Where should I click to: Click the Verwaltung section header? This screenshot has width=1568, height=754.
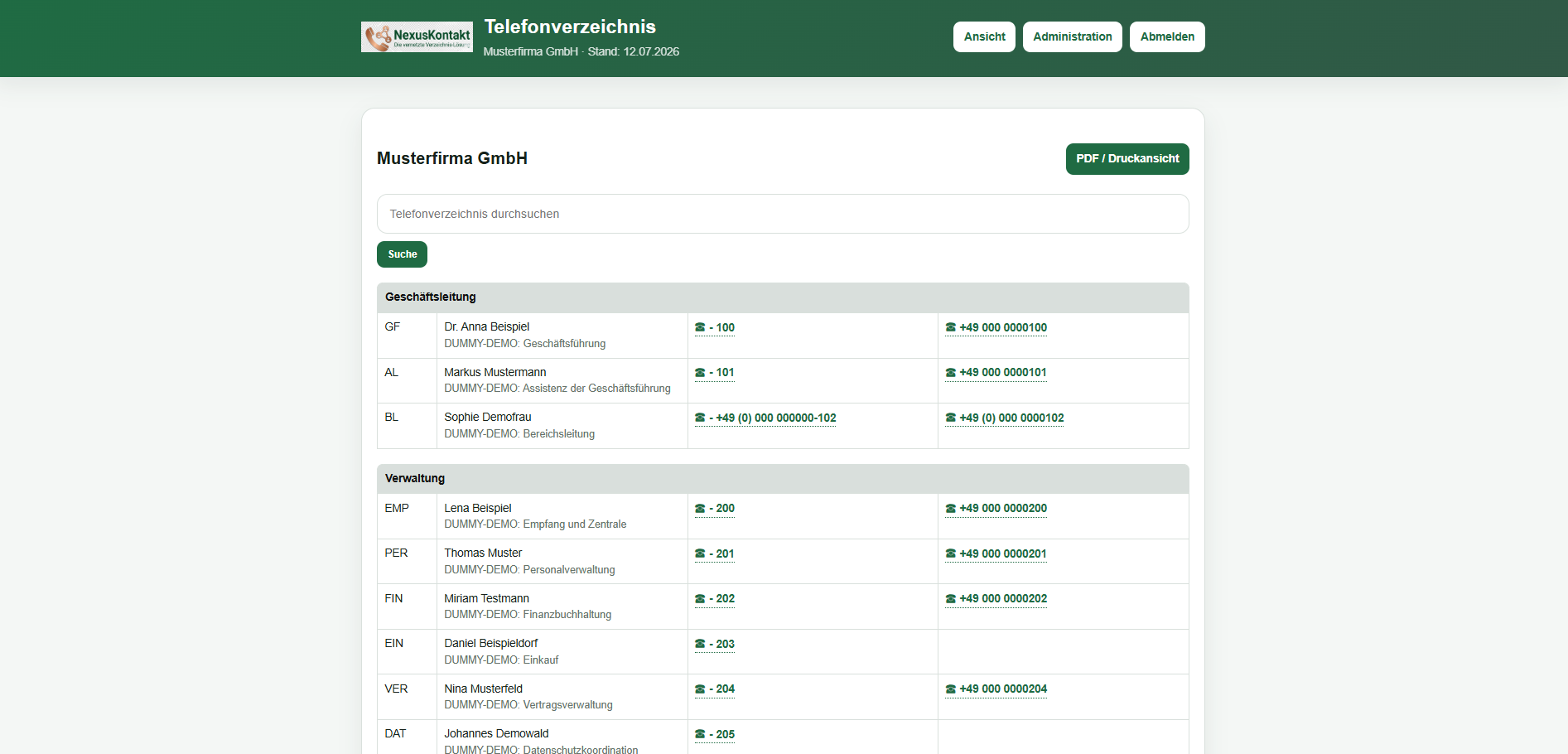point(783,479)
